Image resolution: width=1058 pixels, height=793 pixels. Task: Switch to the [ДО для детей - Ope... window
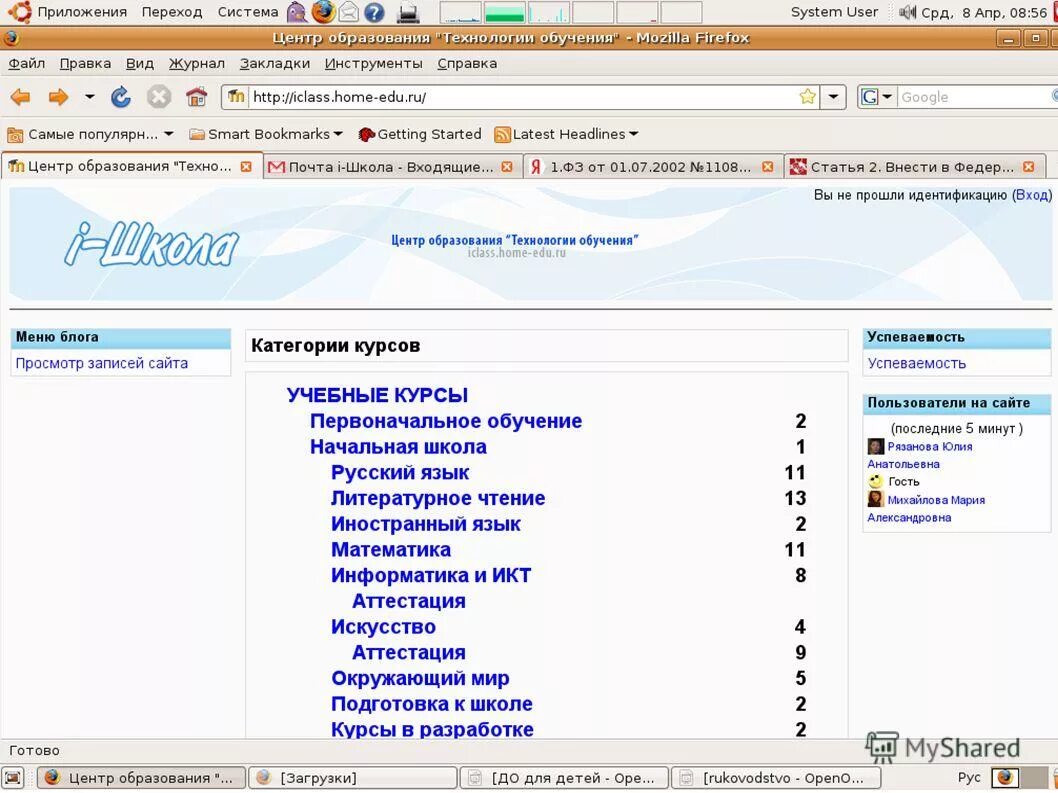pos(564,777)
